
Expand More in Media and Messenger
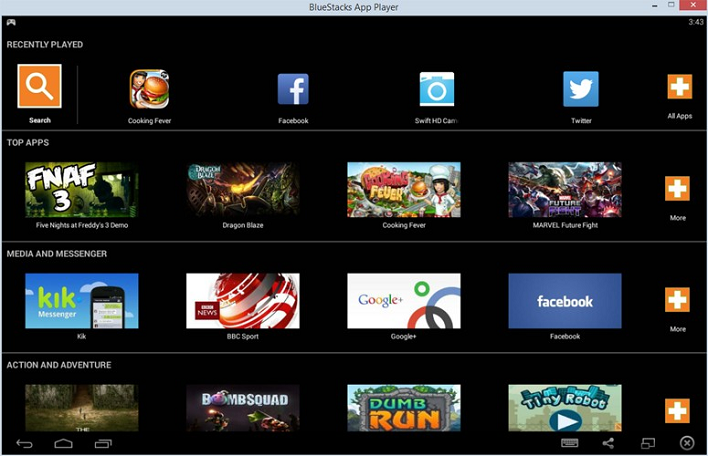(x=677, y=299)
